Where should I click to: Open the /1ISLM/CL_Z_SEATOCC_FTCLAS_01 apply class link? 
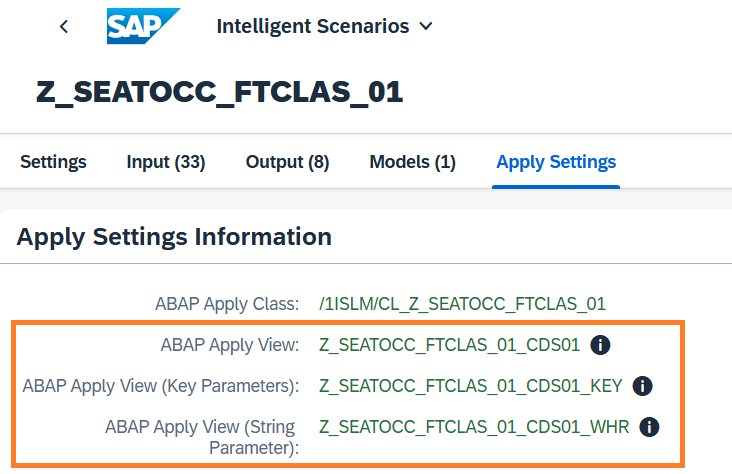click(x=462, y=304)
